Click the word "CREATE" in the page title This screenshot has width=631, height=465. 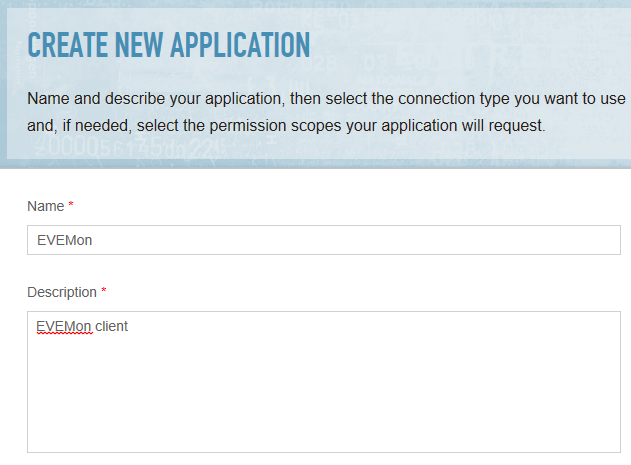point(67,45)
